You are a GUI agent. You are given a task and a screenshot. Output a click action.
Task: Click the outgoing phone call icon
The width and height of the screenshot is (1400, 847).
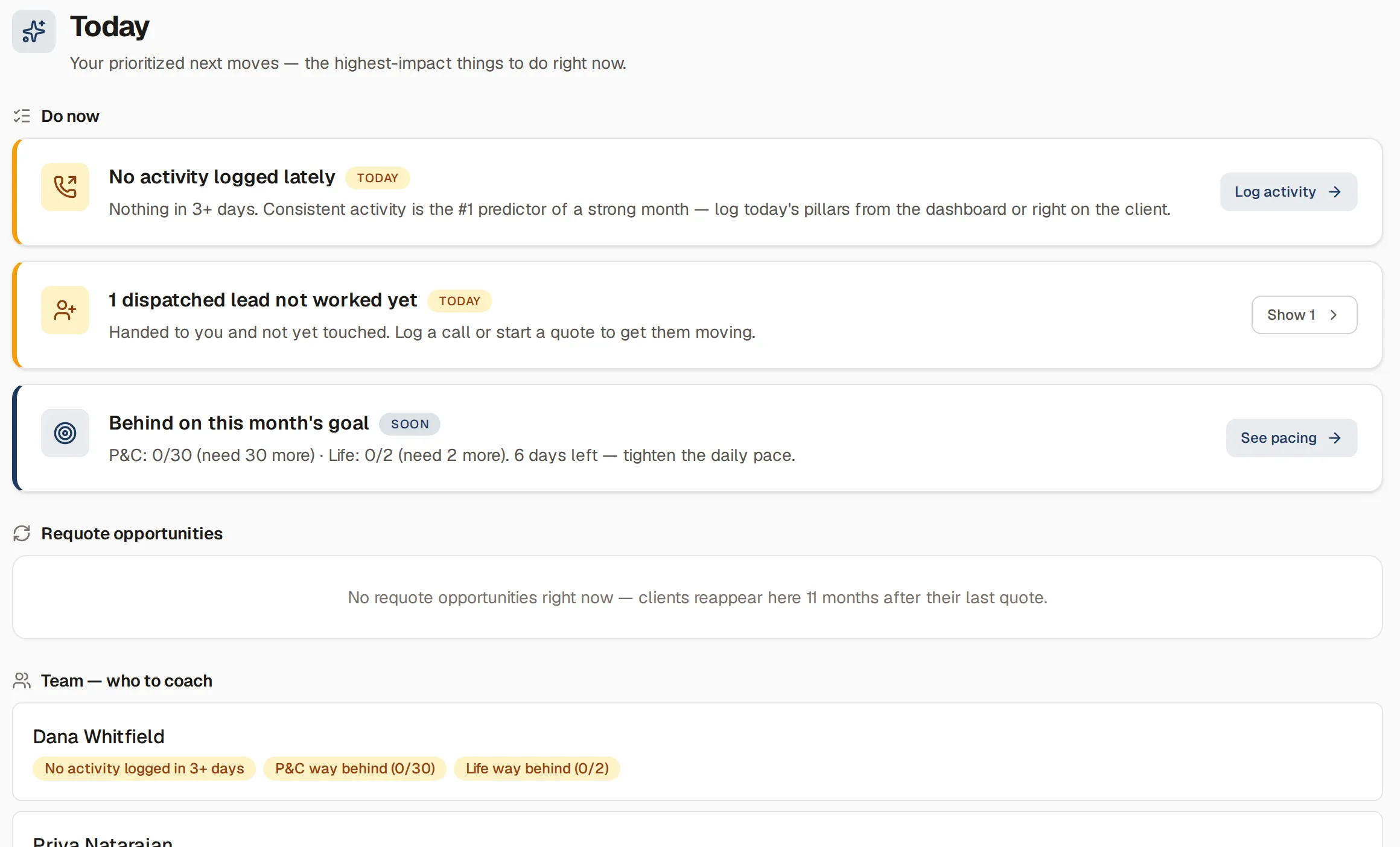point(65,187)
